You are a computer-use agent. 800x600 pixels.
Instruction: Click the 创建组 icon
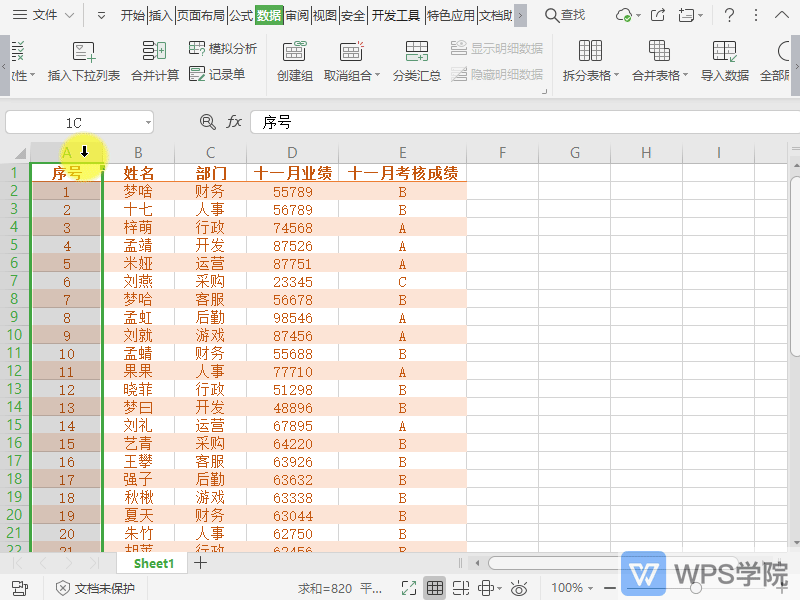pyautogui.click(x=294, y=52)
